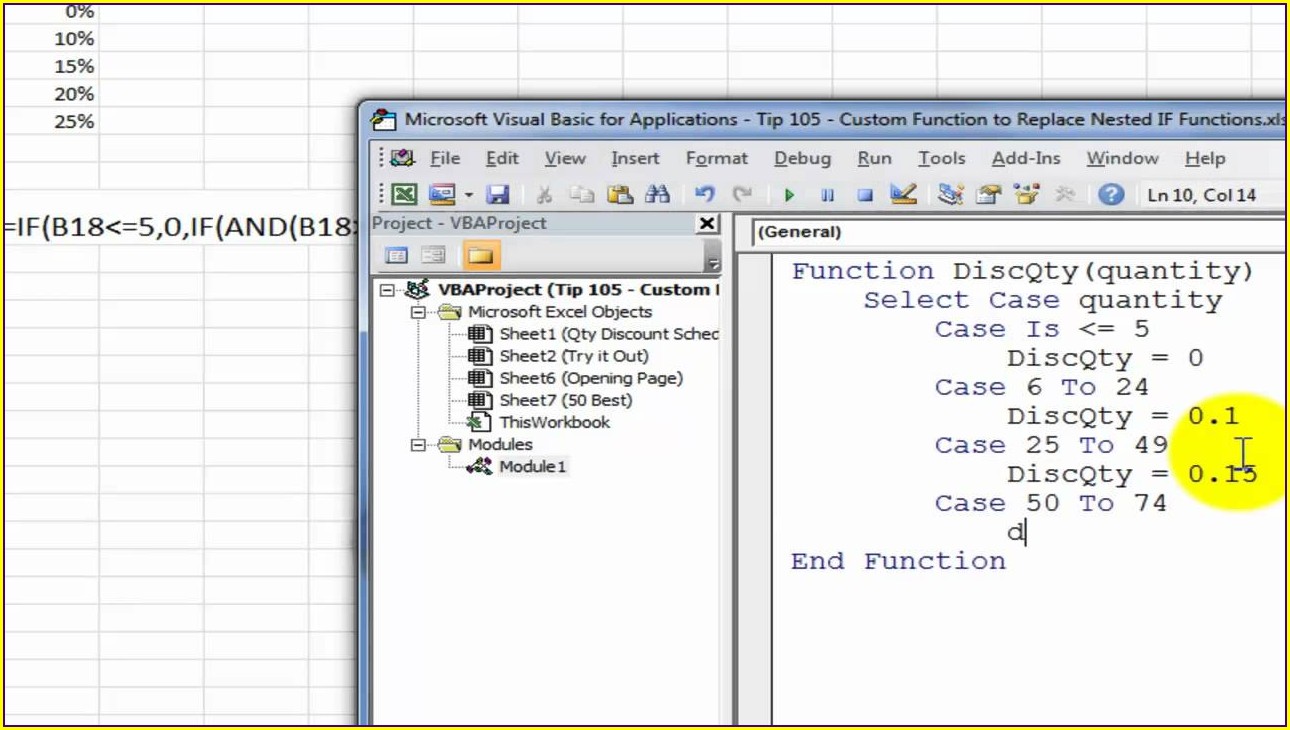Select ThisWorkbook in the project tree
Screen dimensions: 1290x730
click(x=554, y=422)
